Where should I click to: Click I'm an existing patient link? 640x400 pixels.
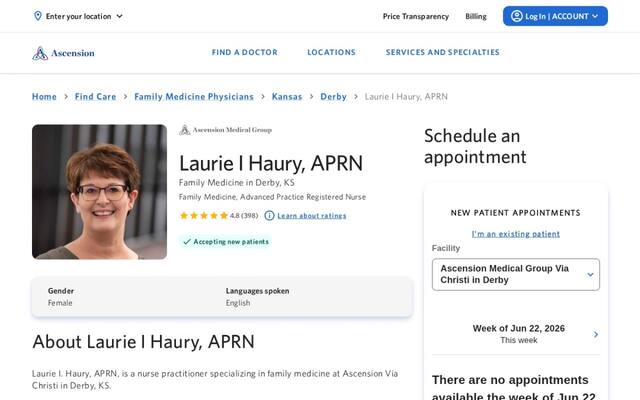[516, 234]
